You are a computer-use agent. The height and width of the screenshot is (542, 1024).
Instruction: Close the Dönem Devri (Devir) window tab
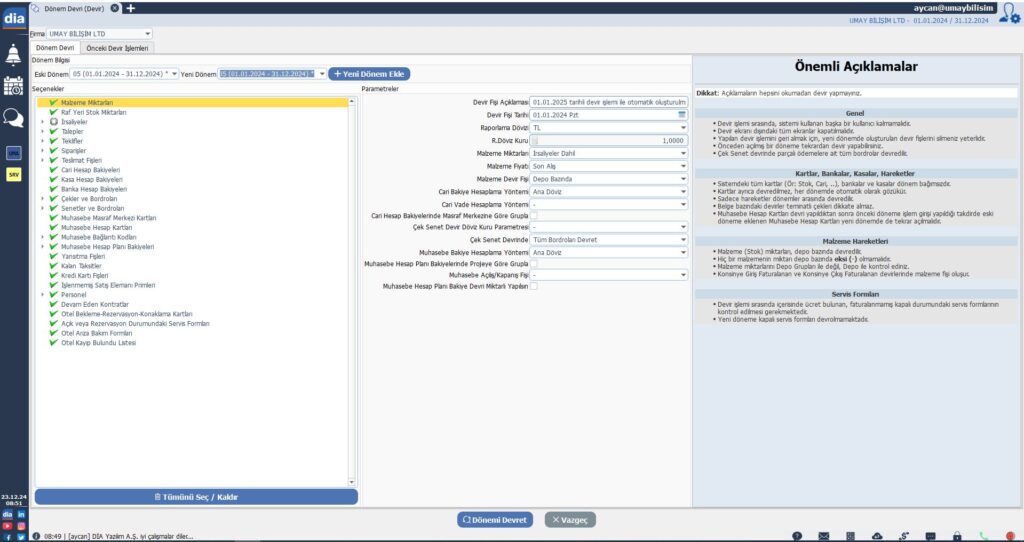115,8
